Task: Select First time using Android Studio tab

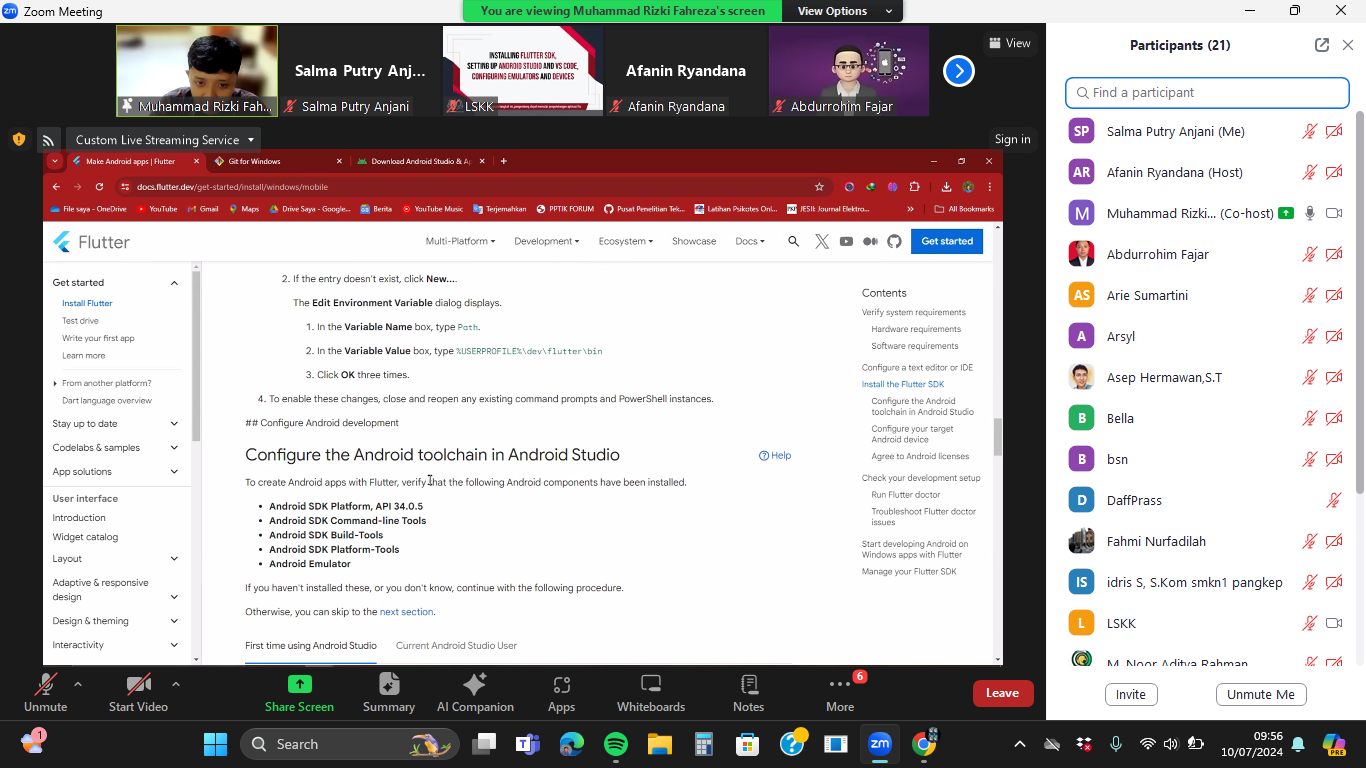Action: (x=311, y=646)
